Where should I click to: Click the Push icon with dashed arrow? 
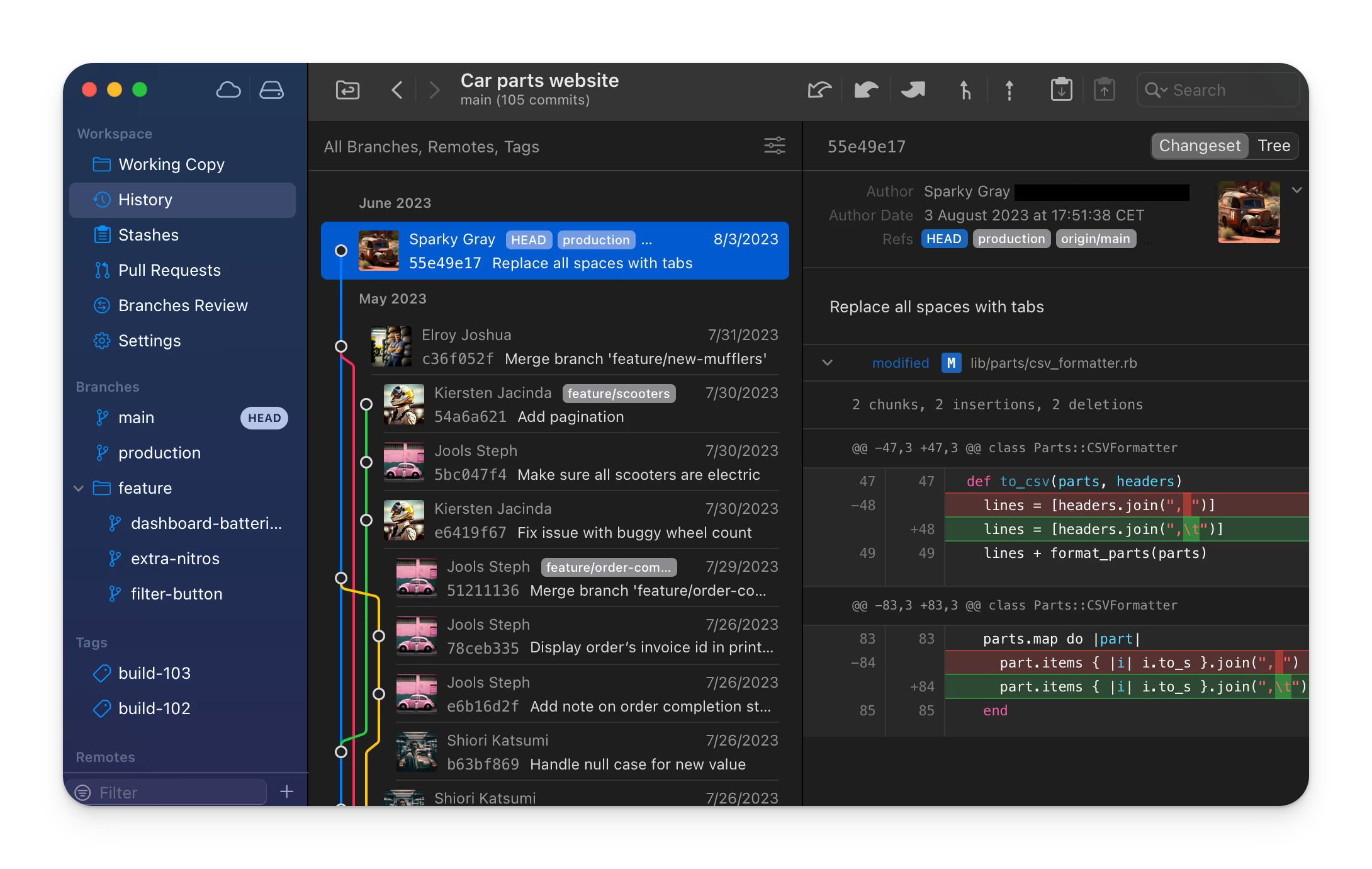[x=1008, y=90]
